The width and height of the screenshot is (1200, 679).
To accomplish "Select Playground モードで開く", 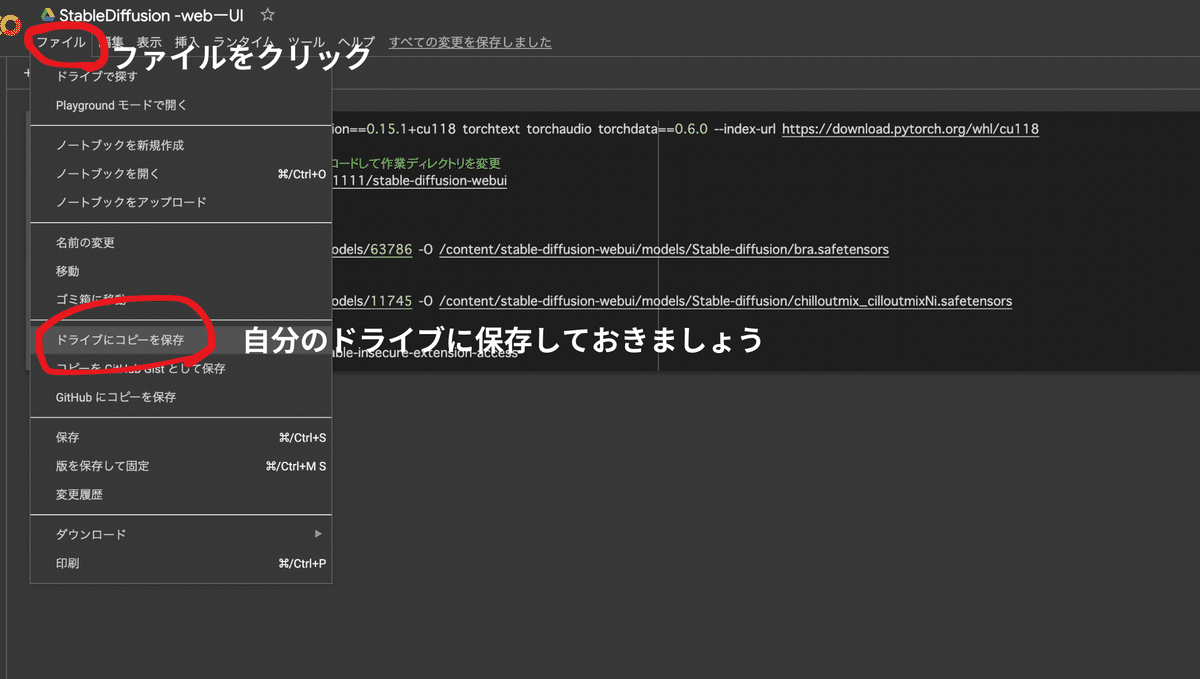I will 180,105.
